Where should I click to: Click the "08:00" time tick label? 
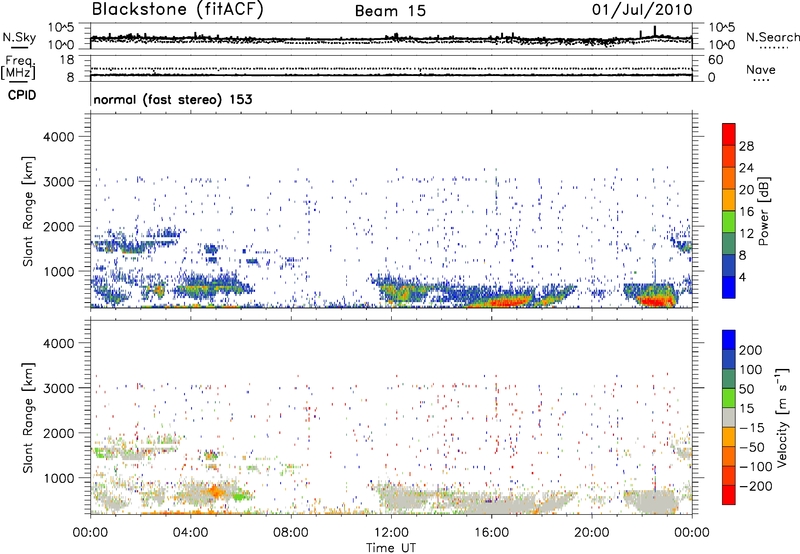pyautogui.click(x=291, y=533)
